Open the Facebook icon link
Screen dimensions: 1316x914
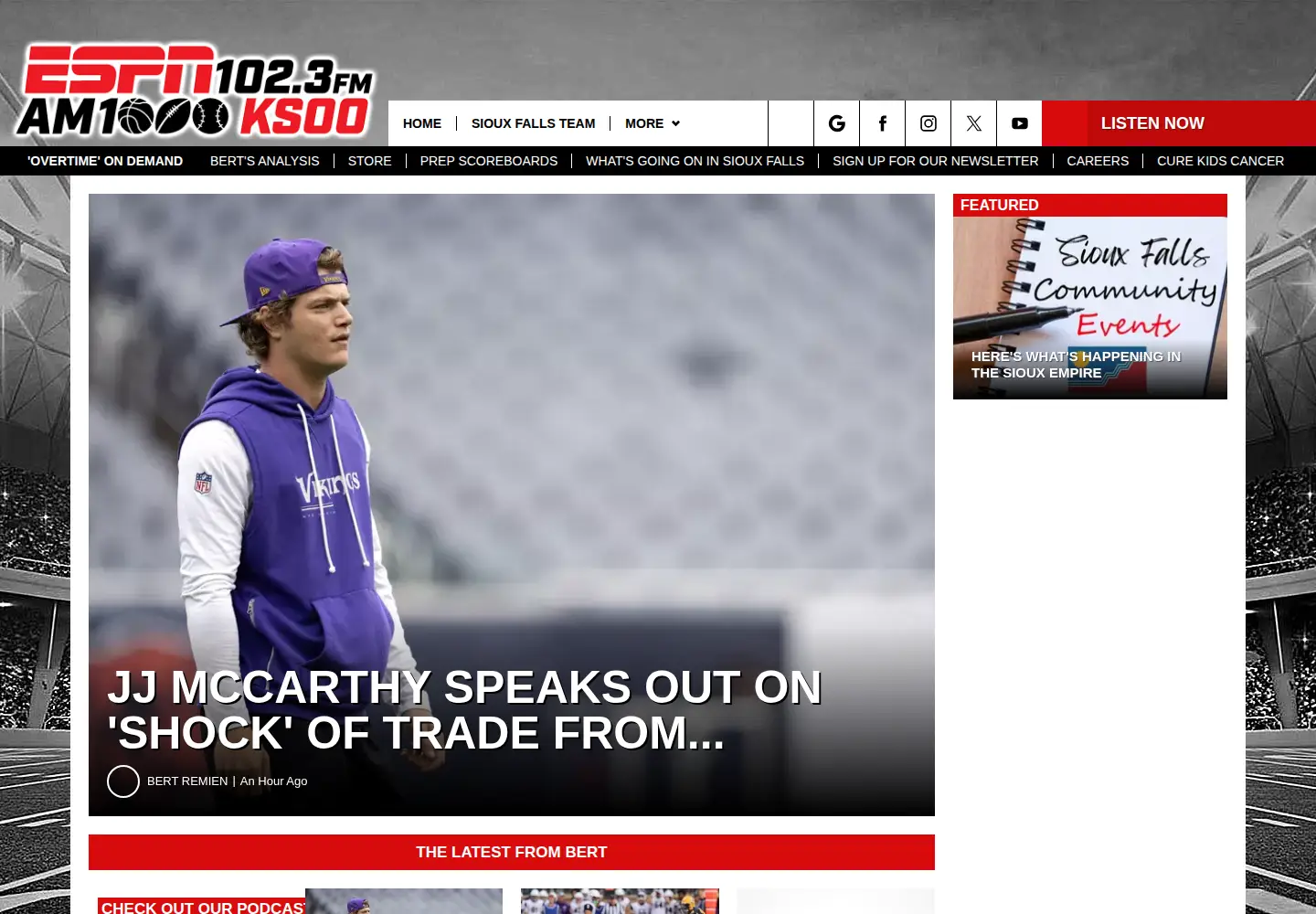coord(882,123)
